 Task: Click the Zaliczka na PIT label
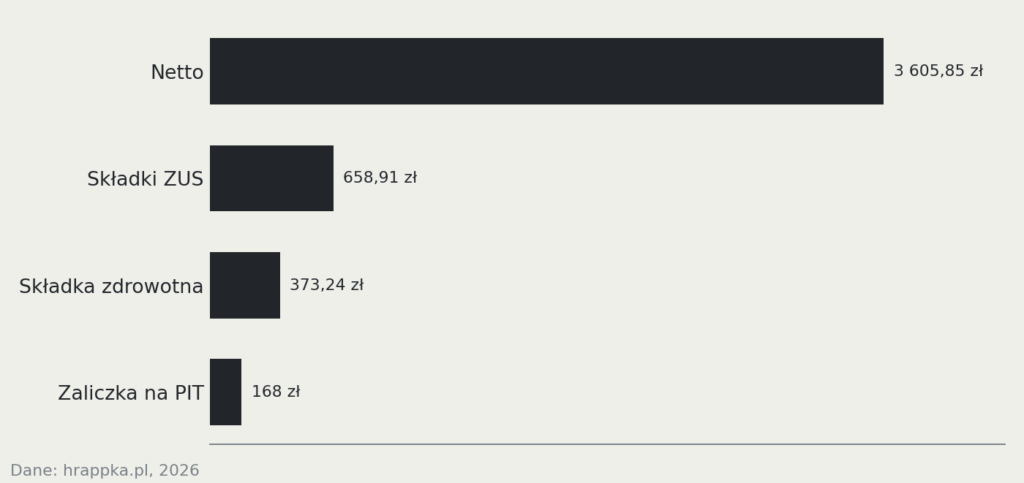(131, 393)
